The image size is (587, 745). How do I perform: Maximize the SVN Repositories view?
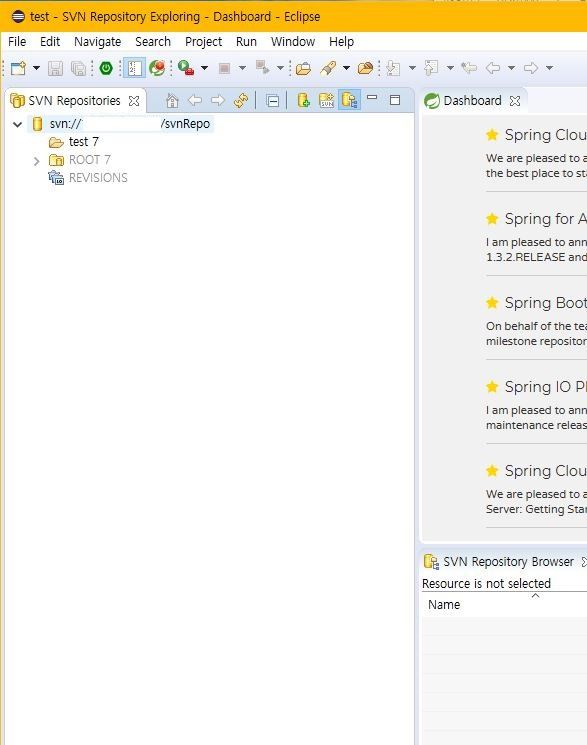pyautogui.click(x=395, y=100)
